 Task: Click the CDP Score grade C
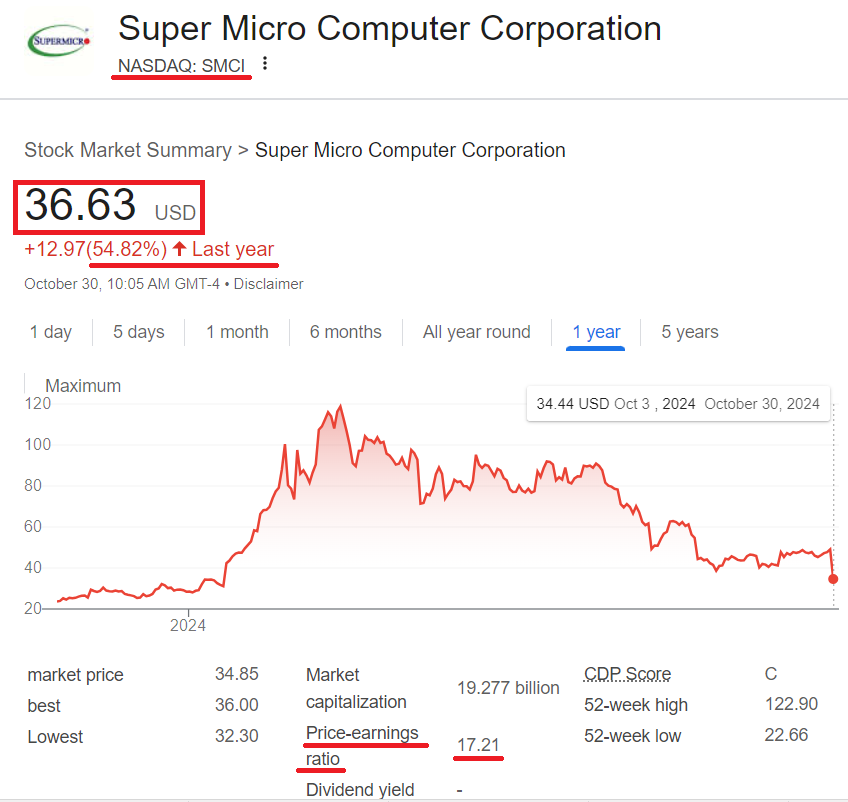click(x=770, y=673)
